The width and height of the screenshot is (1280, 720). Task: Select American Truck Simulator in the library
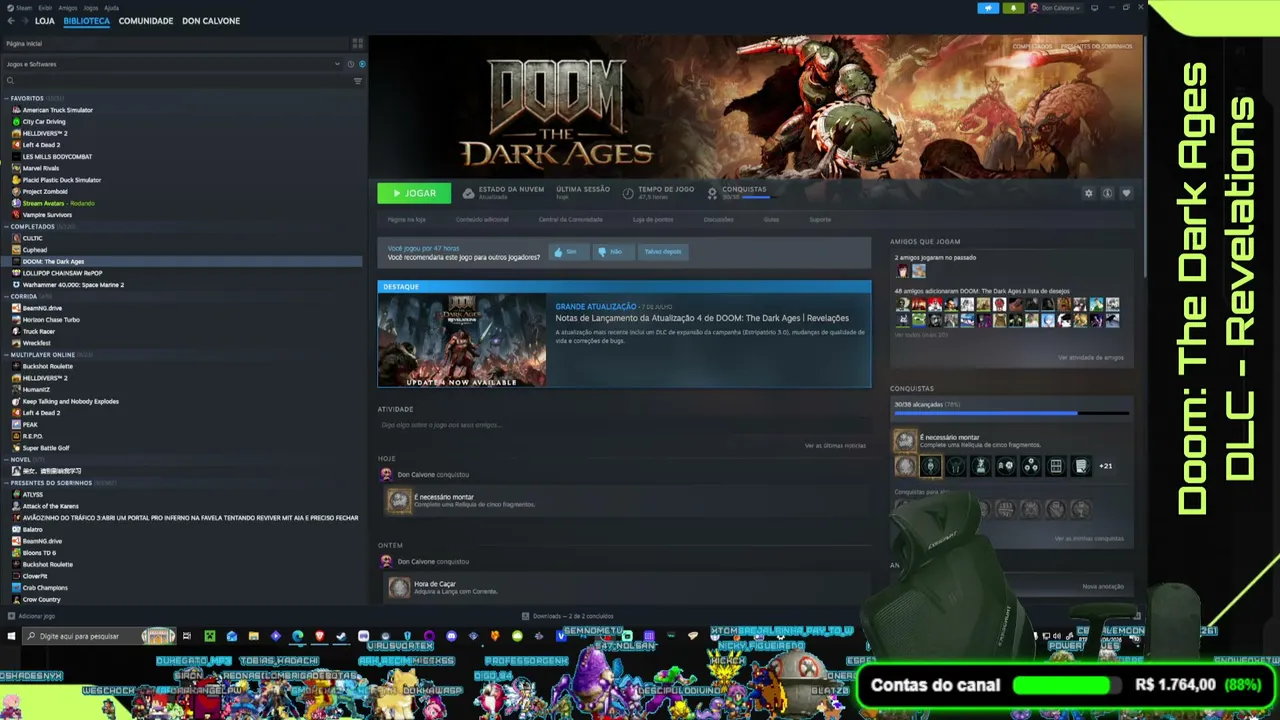[57, 110]
